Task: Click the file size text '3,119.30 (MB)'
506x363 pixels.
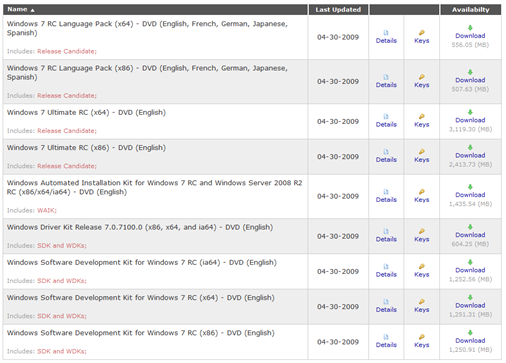Action: tap(470, 129)
